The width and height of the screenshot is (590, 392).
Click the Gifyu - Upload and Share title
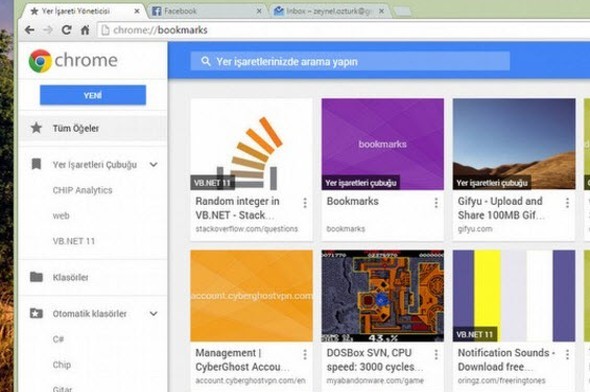coord(501,208)
